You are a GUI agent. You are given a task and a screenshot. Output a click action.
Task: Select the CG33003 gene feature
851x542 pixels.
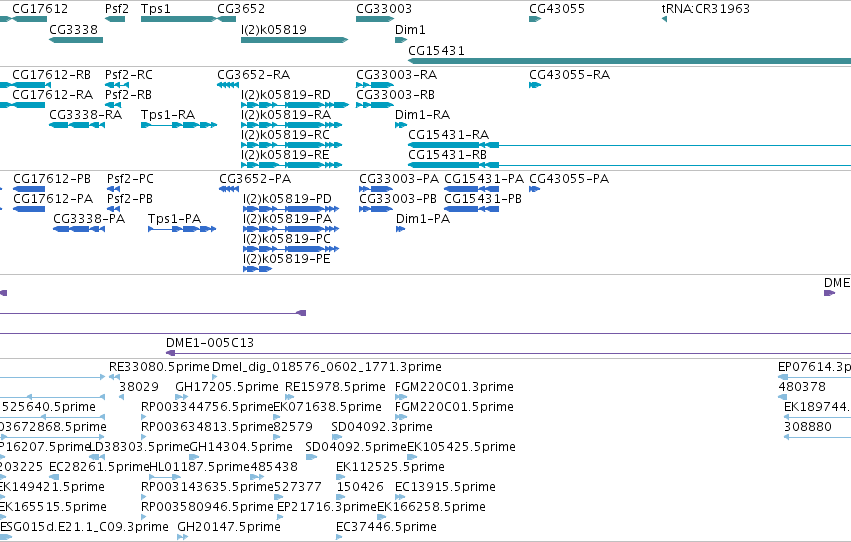pyautogui.click(x=375, y=19)
